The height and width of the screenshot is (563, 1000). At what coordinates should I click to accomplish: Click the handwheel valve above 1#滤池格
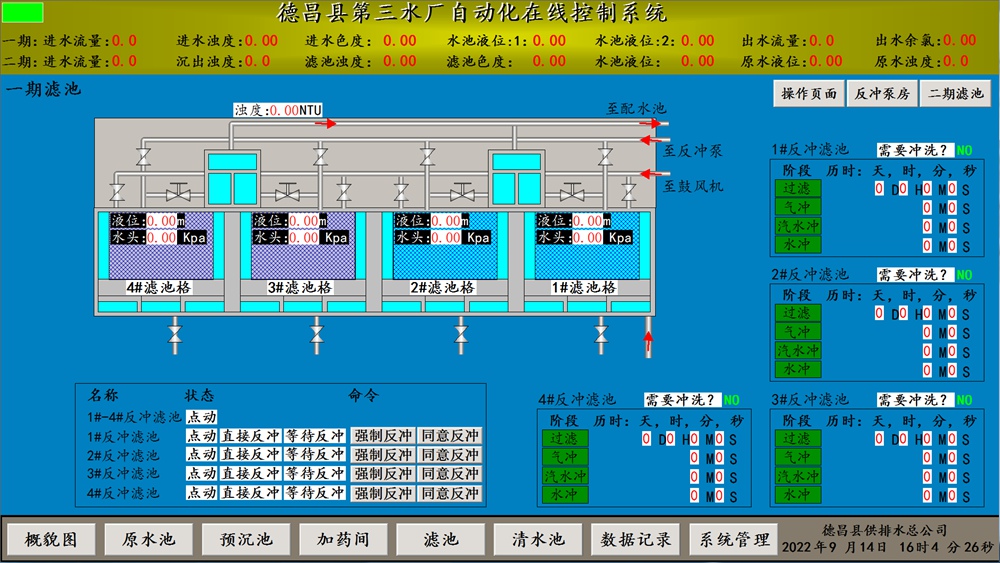[572, 191]
